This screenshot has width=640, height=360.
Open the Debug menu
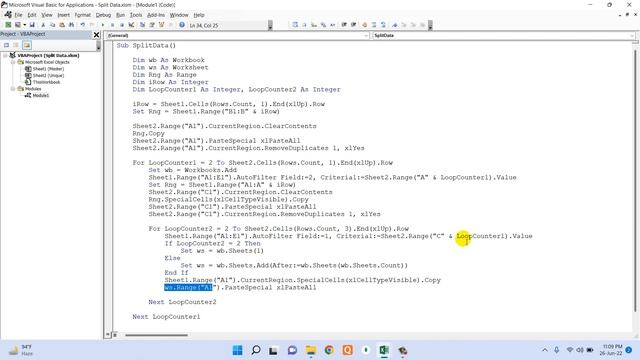(103, 15)
